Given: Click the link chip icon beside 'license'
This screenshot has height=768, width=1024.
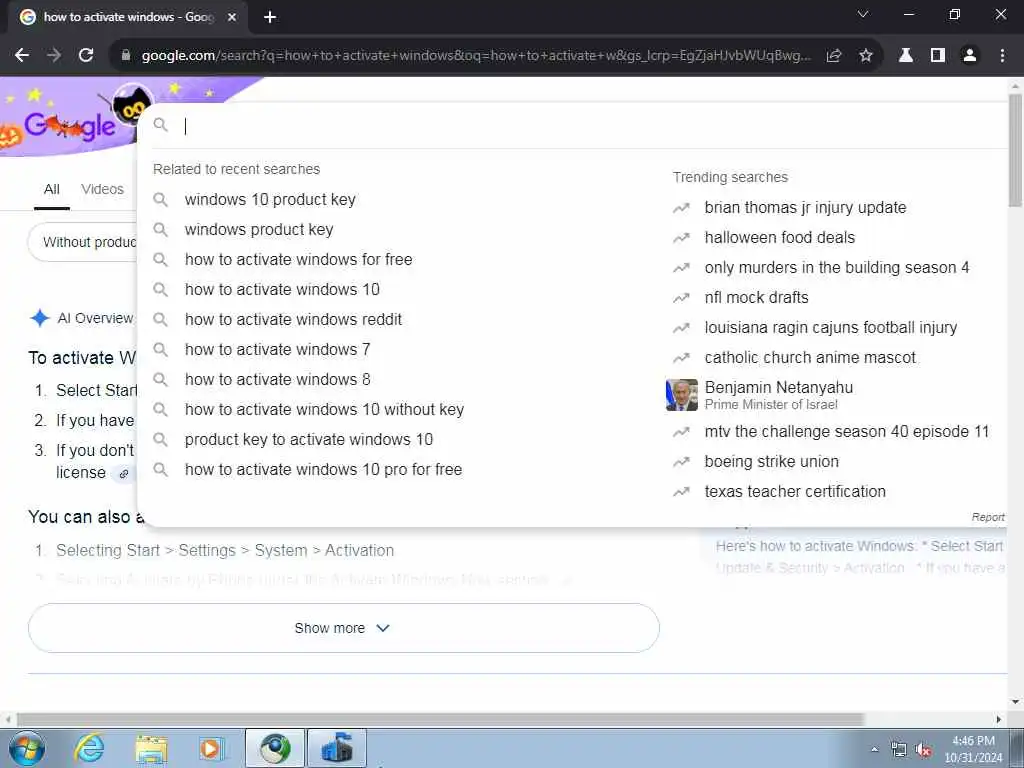Looking at the screenshot, I should coord(123,473).
